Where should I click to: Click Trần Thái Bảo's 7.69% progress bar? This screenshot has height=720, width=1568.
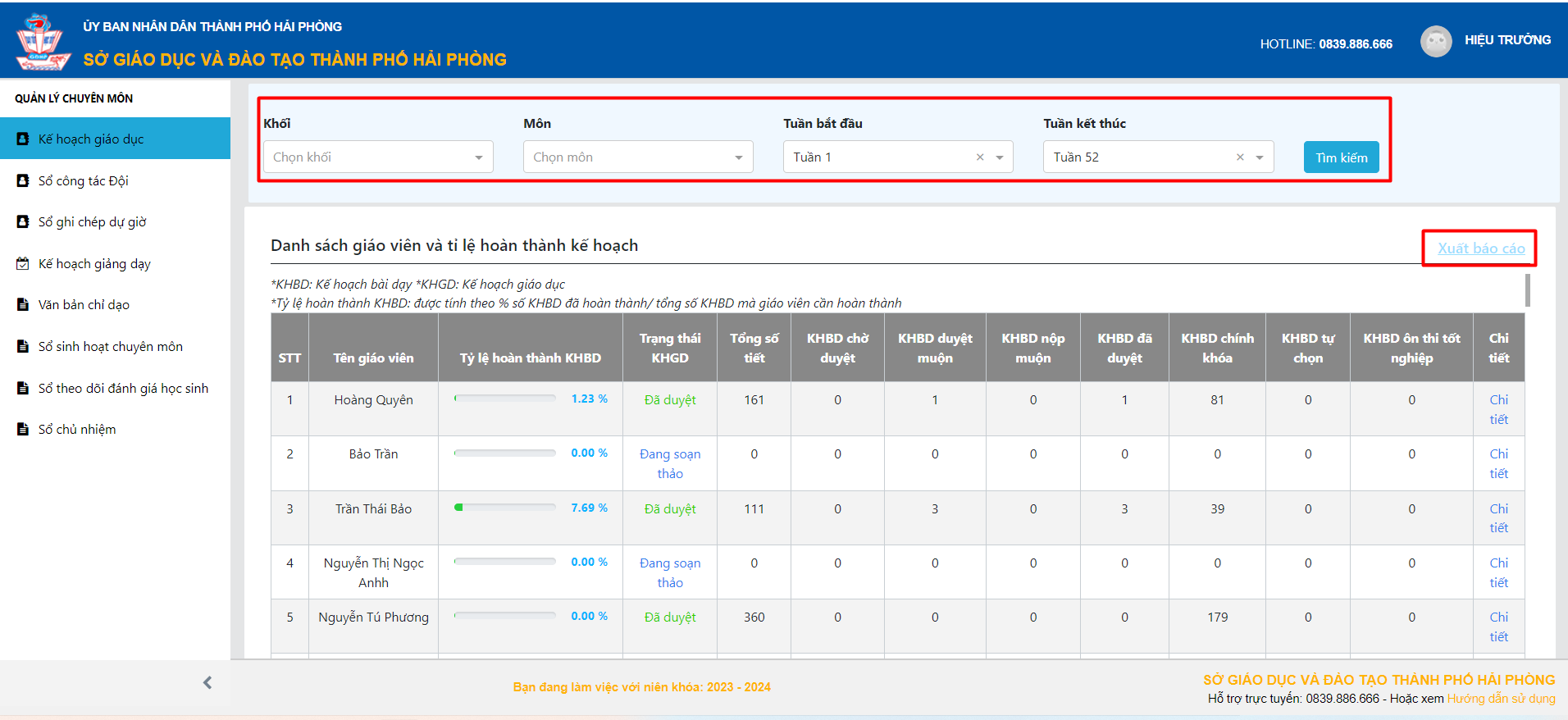[505, 508]
